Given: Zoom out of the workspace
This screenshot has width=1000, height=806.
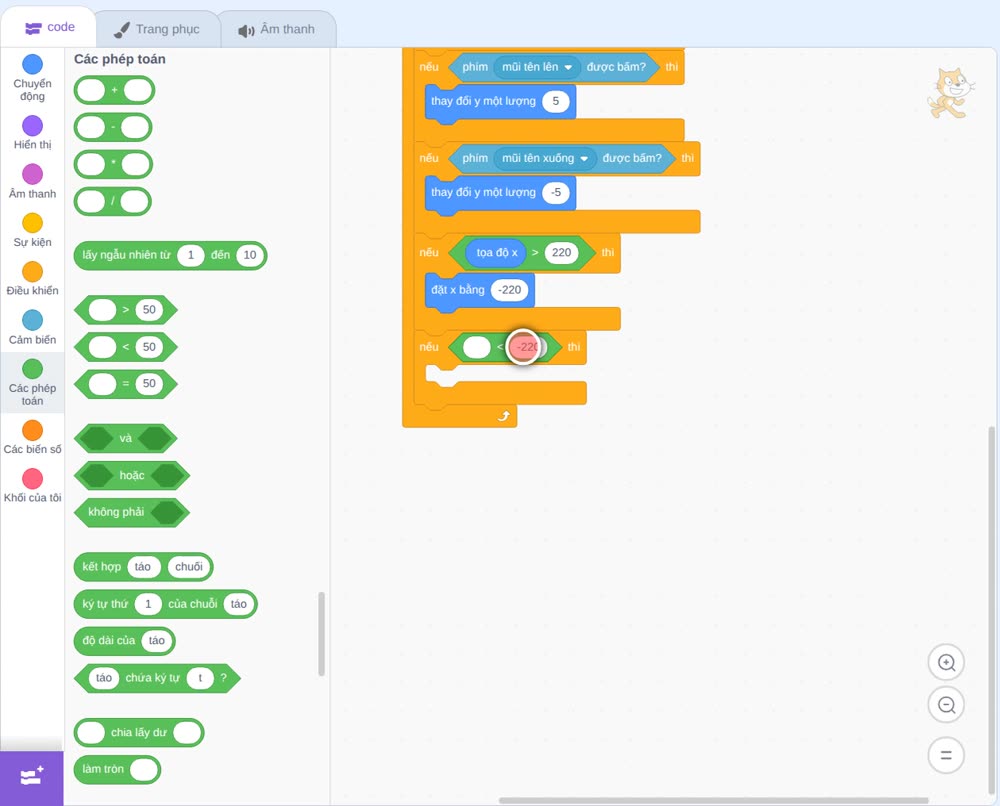Looking at the screenshot, I should click(x=946, y=705).
